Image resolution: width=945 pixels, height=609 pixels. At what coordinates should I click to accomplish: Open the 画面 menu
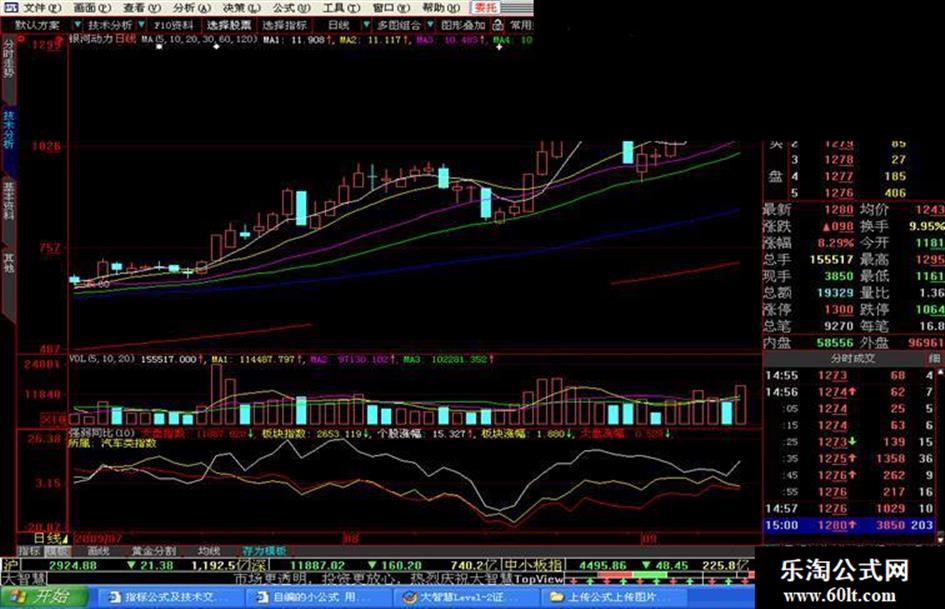coord(92,8)
